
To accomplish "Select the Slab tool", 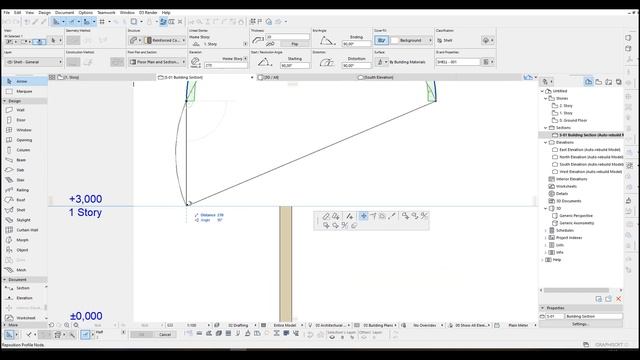I will pos(24,170).
